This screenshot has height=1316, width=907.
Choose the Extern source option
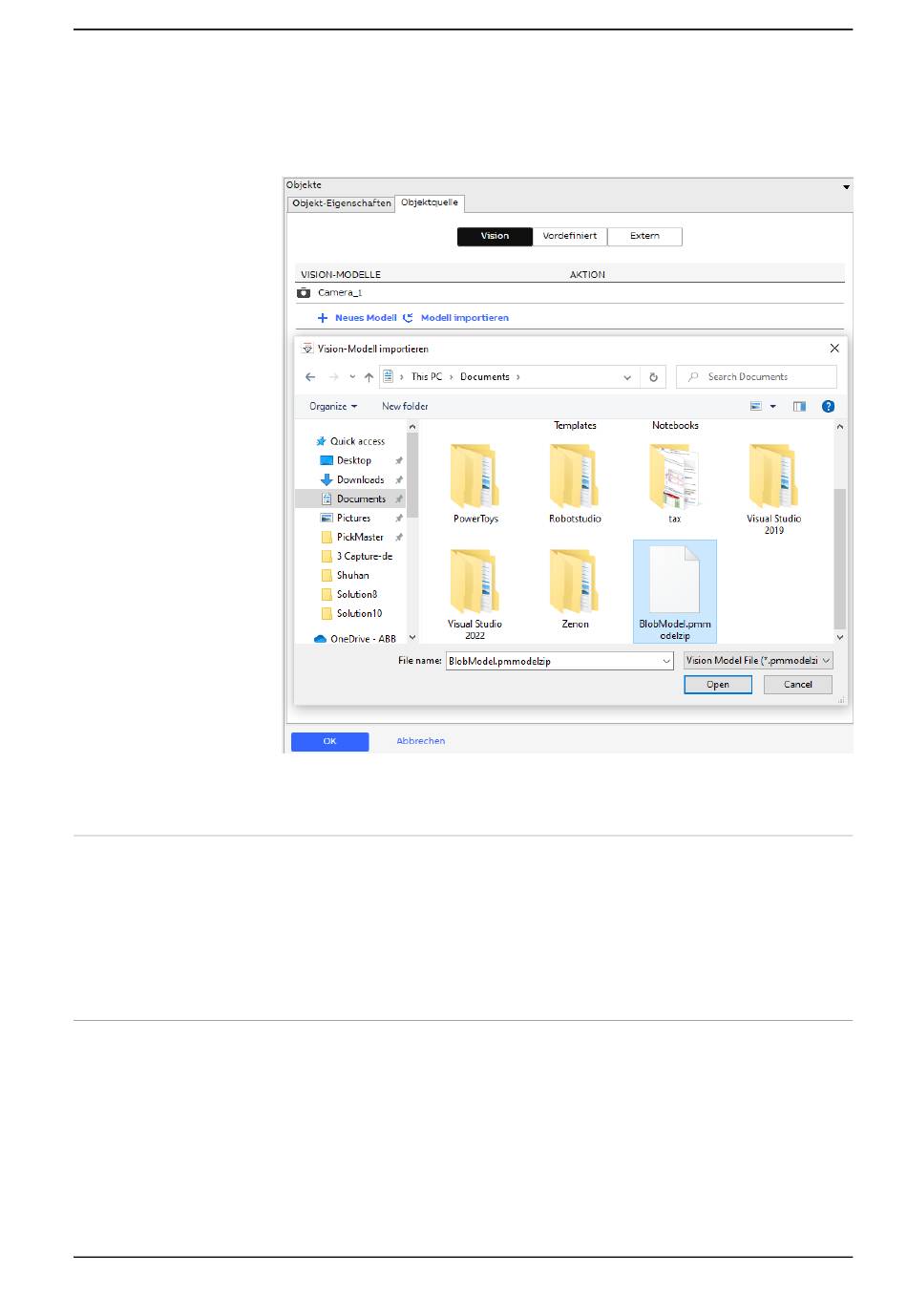(x=644, y=236)
